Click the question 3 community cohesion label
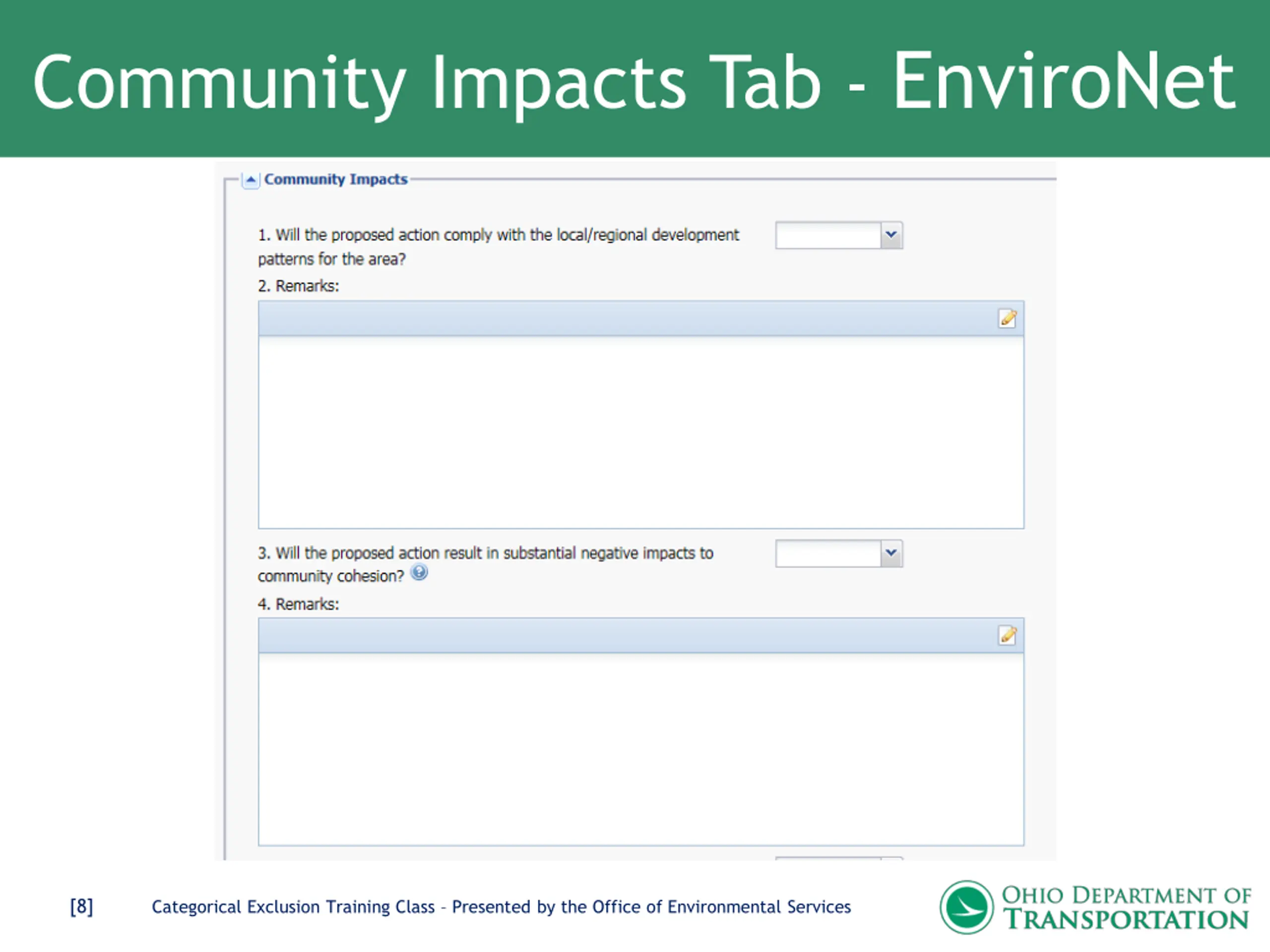 click(x=485, y=553)
